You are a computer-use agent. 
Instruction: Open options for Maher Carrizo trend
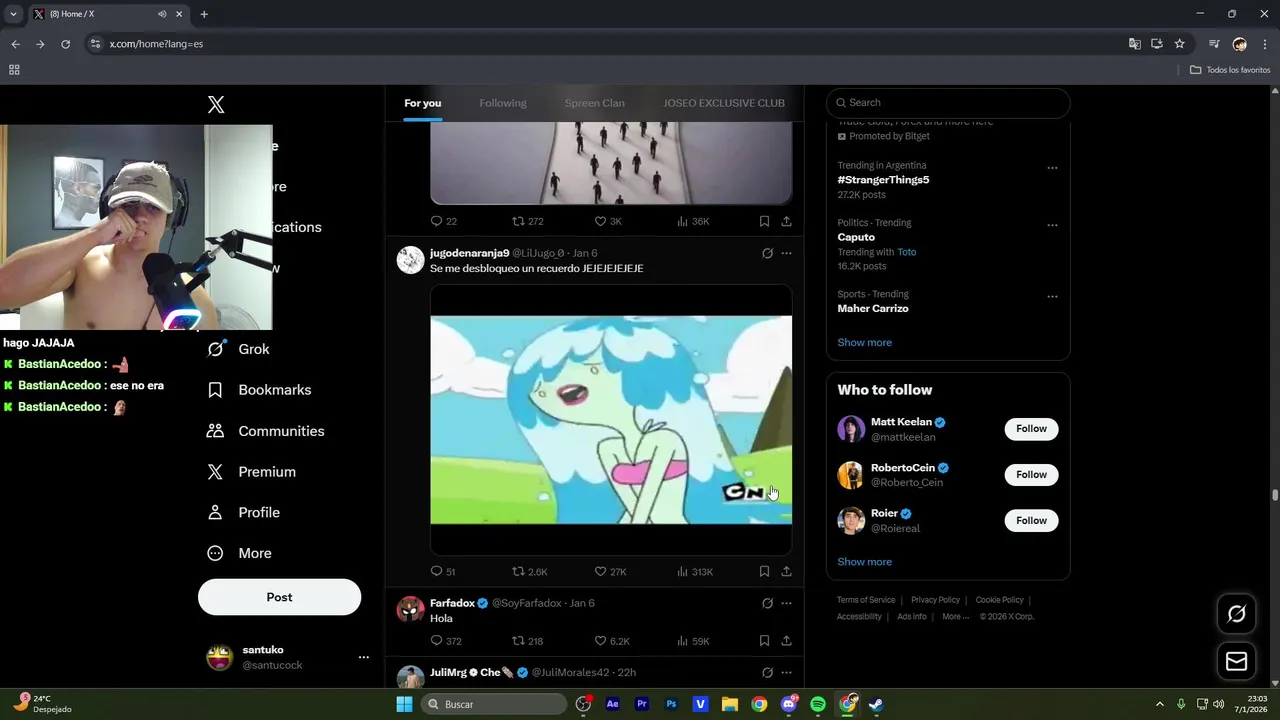click(1052, 297)
